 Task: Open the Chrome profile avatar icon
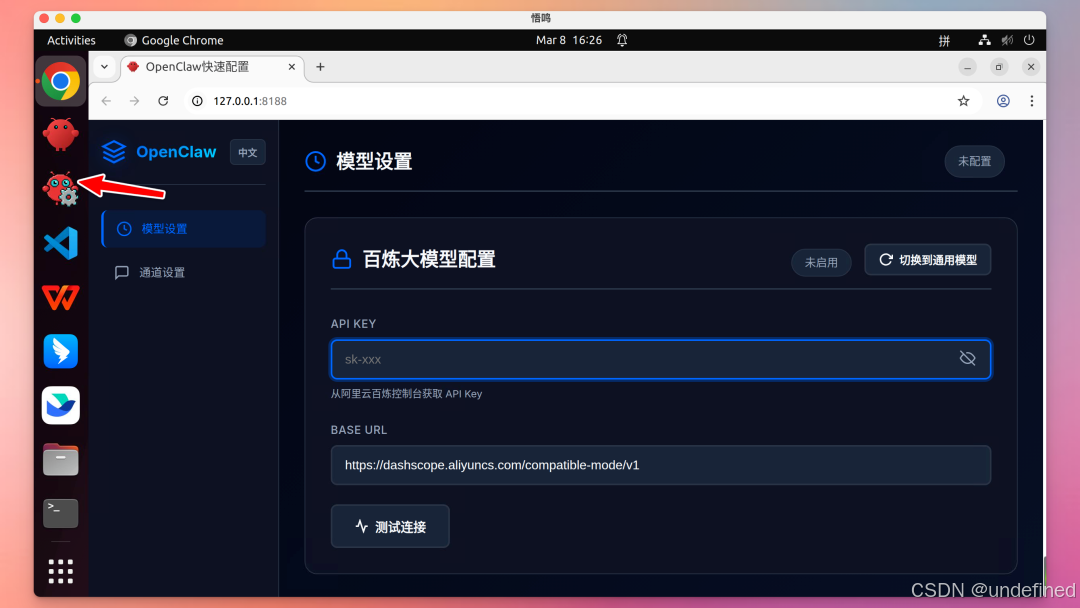point(1002,100)
